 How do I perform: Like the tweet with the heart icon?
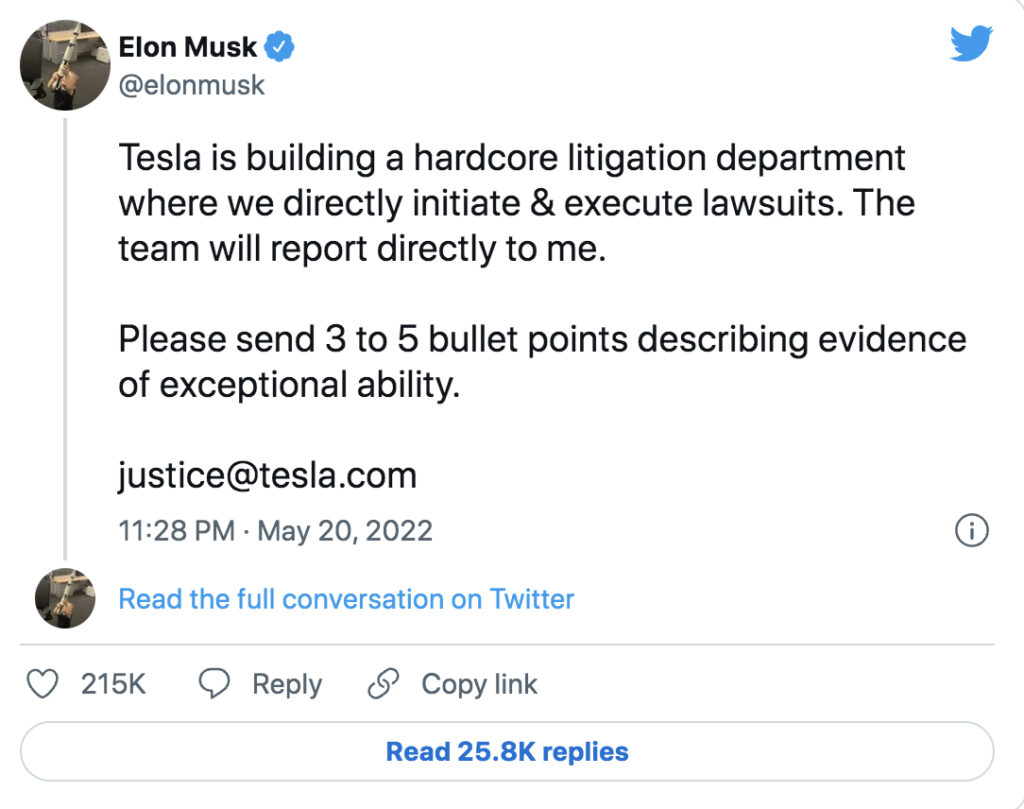[x=42, y=684]
